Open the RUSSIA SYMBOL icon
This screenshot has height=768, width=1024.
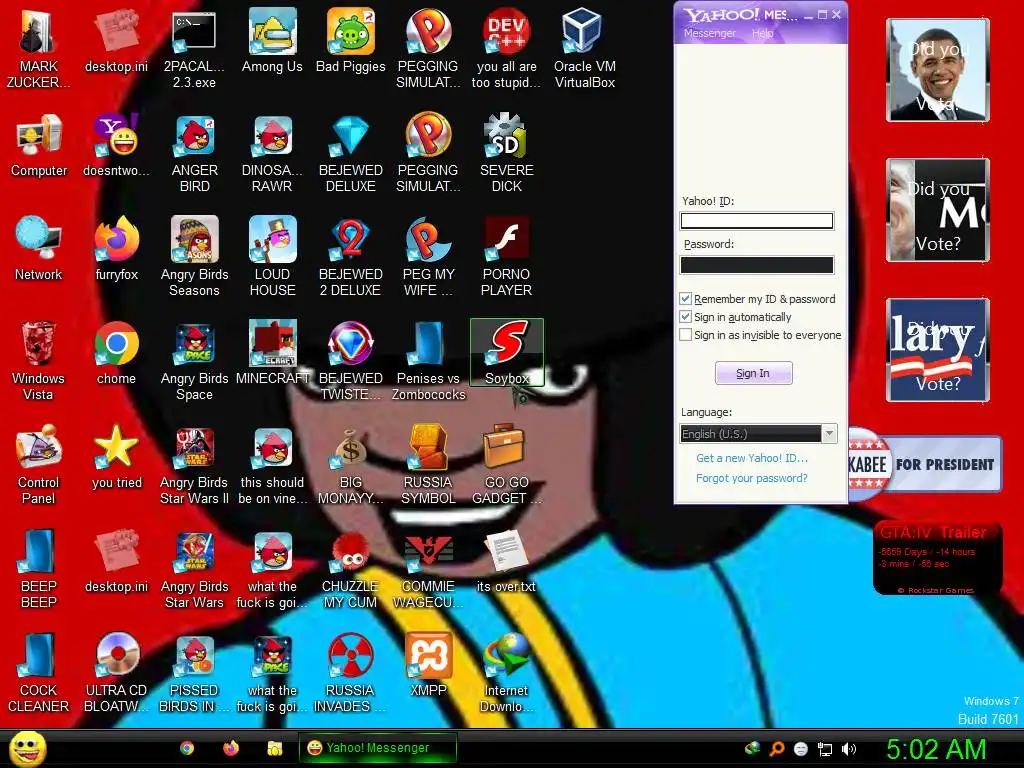(x=428, y=464)
